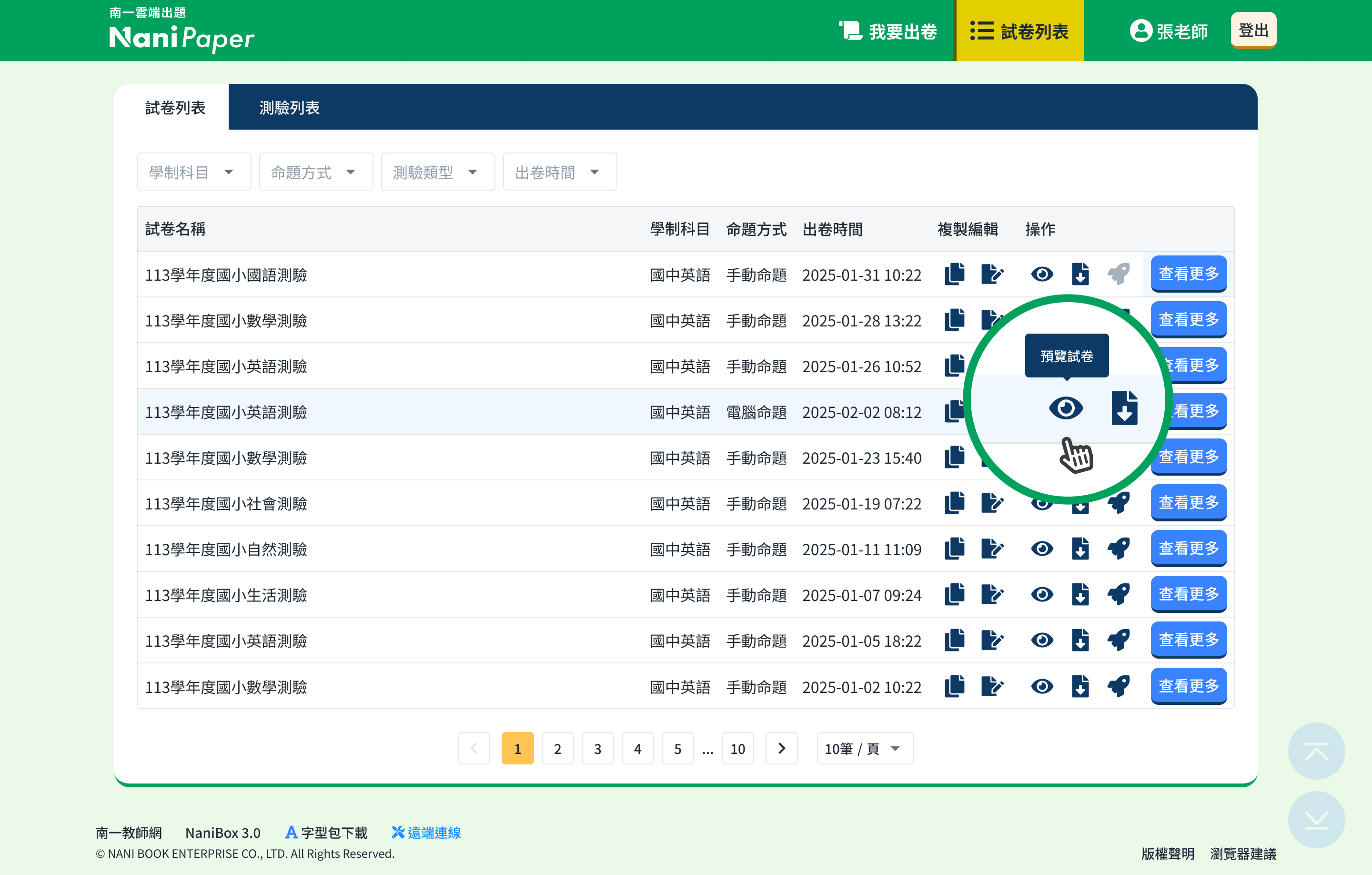The height and width of the screenshot is (875, 1372).
Task: Open the 版權聲明 link
Action: coord(1168,854)
